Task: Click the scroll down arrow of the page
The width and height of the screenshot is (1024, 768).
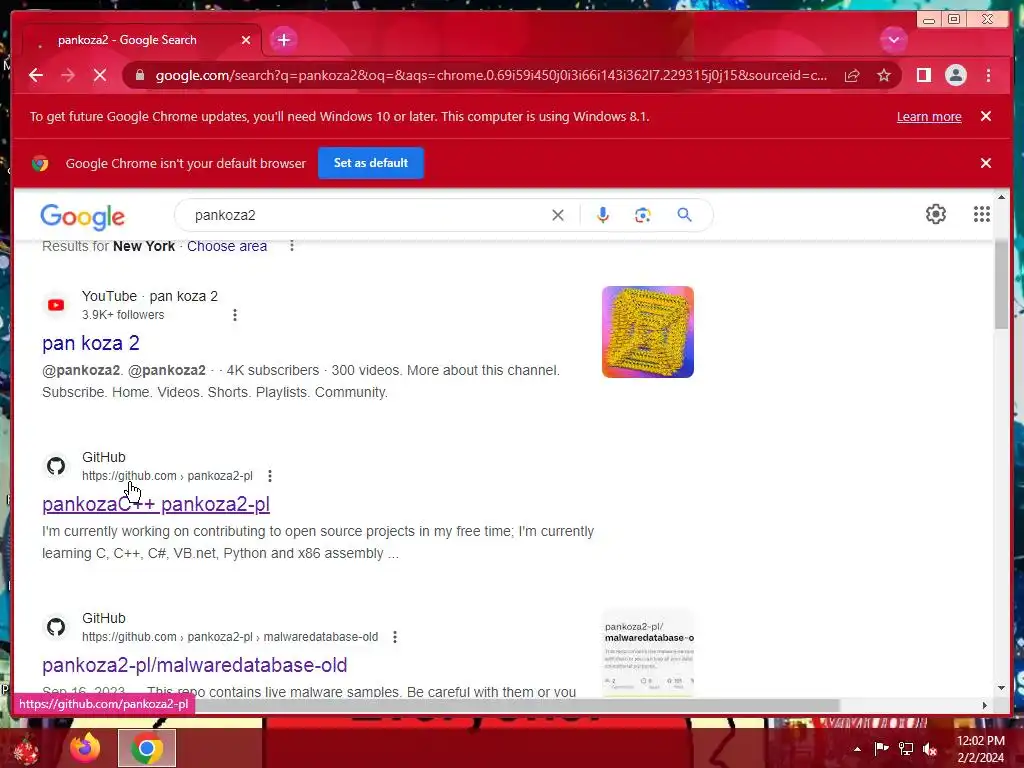Action: click(x=1001, y=688)
